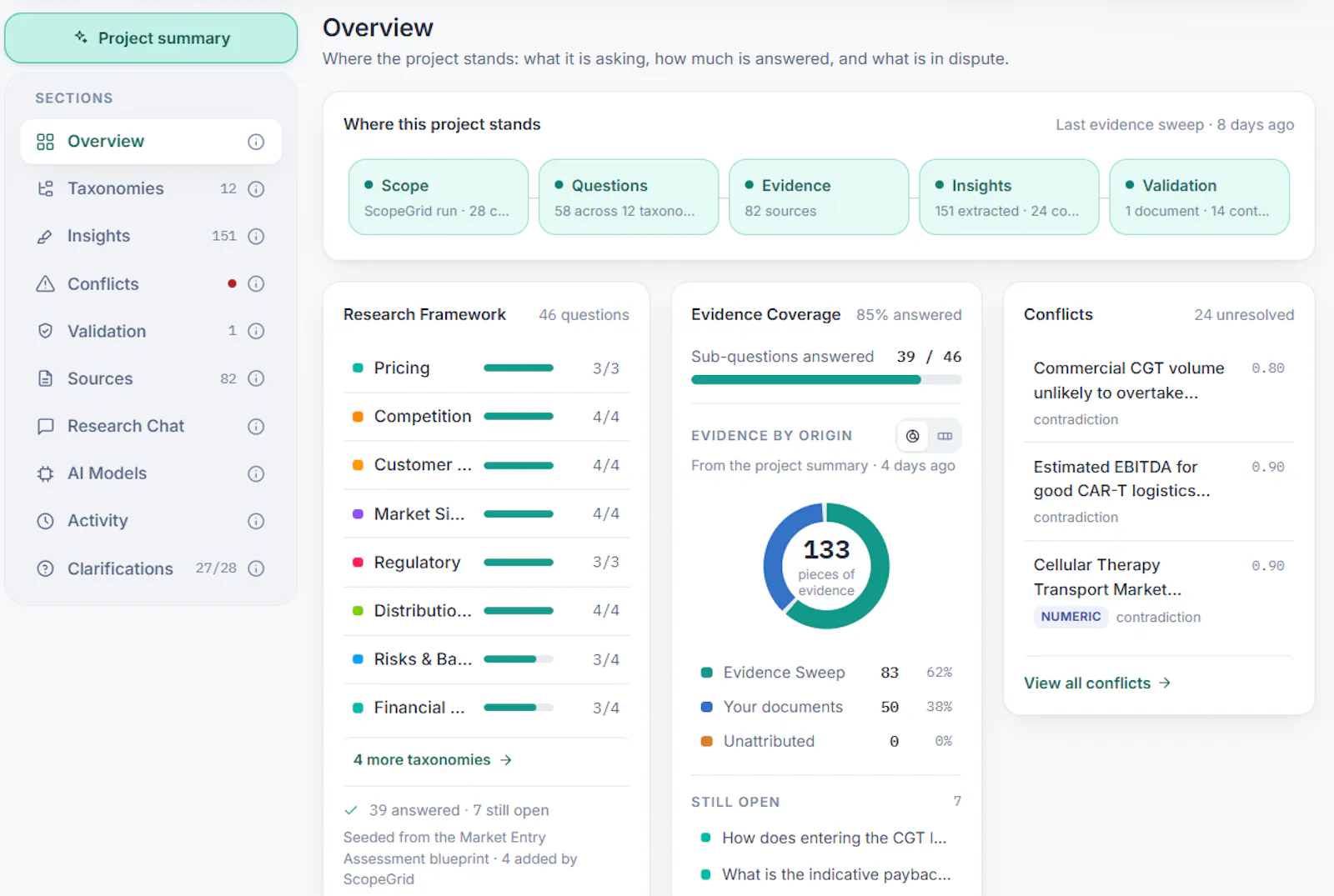
Task: Click the info icon beside Activity
Action: (256, 521)
